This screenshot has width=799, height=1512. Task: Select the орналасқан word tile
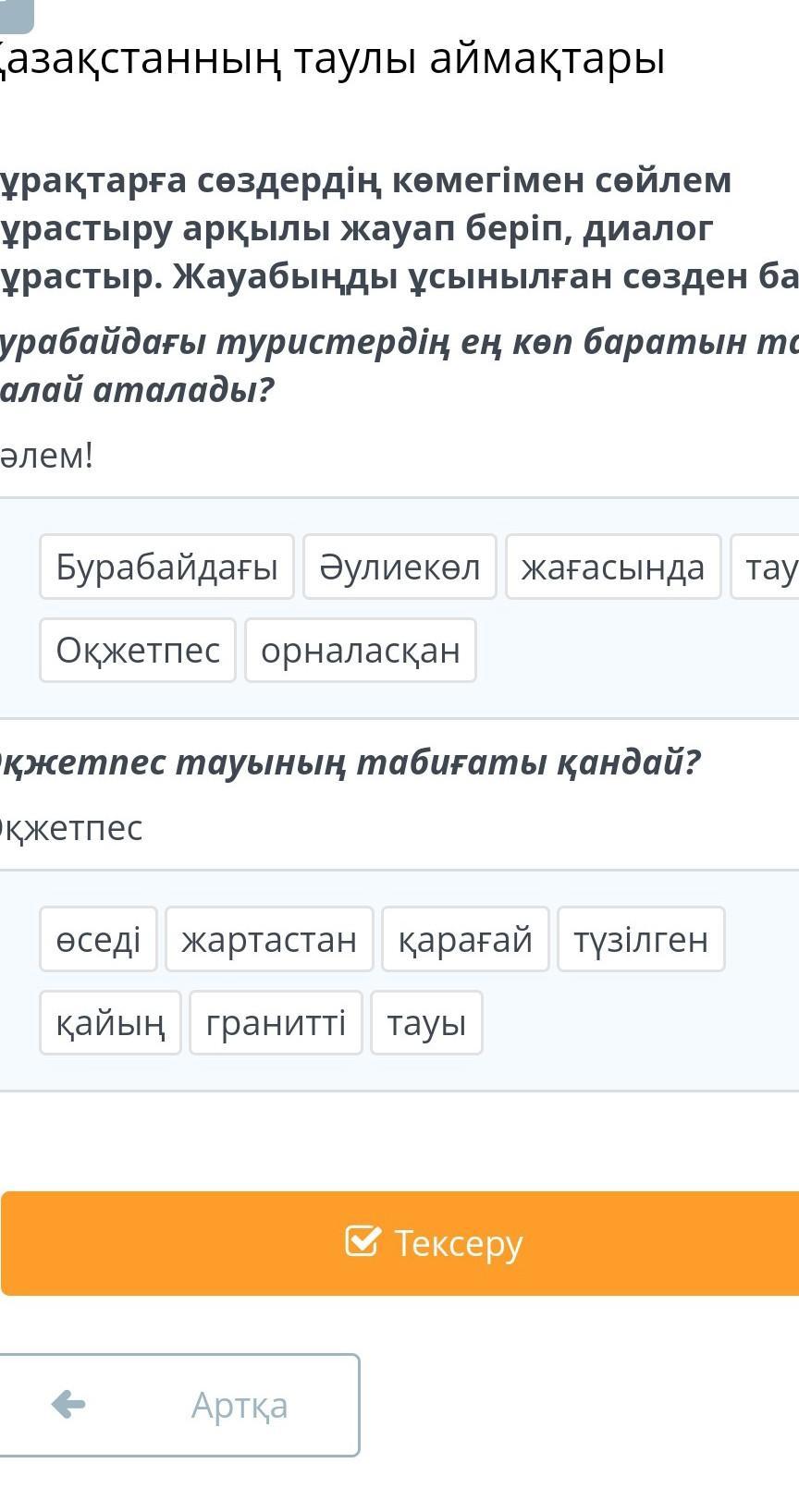click(x=361, y=650)
